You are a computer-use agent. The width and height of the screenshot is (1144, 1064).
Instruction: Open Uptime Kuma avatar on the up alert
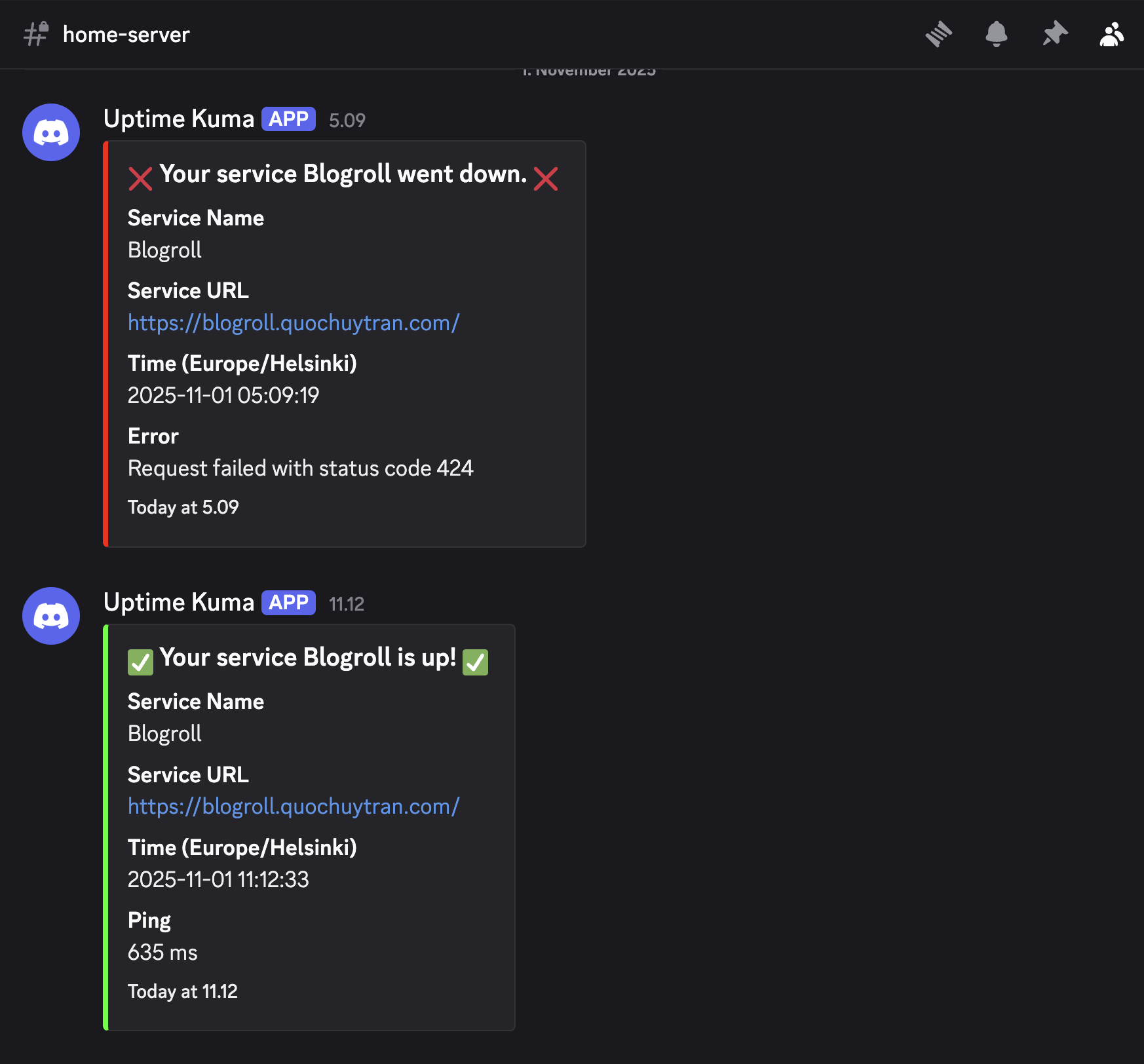pos(51,616)
